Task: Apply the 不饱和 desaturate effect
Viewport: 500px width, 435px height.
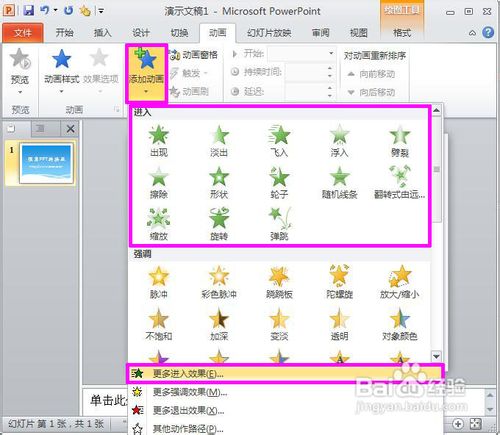Action: coord(159,324)
